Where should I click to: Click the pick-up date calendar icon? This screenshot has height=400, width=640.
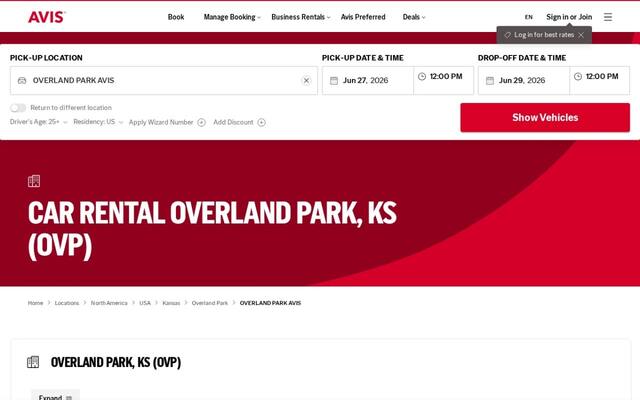point(334,81)
